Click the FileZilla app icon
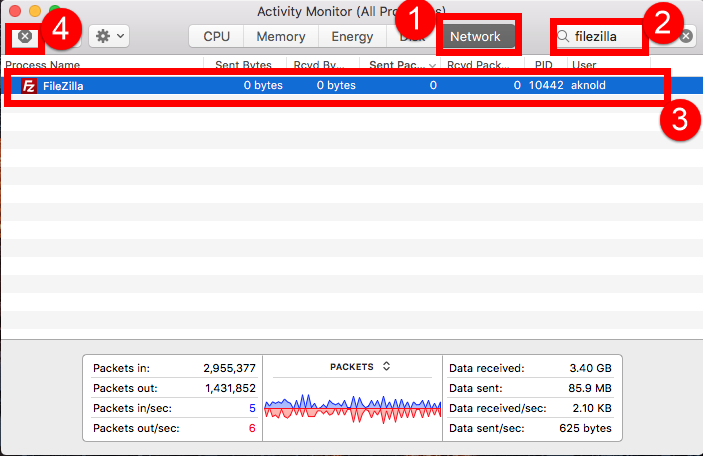The image size is (703, 456). pos(30,86)
